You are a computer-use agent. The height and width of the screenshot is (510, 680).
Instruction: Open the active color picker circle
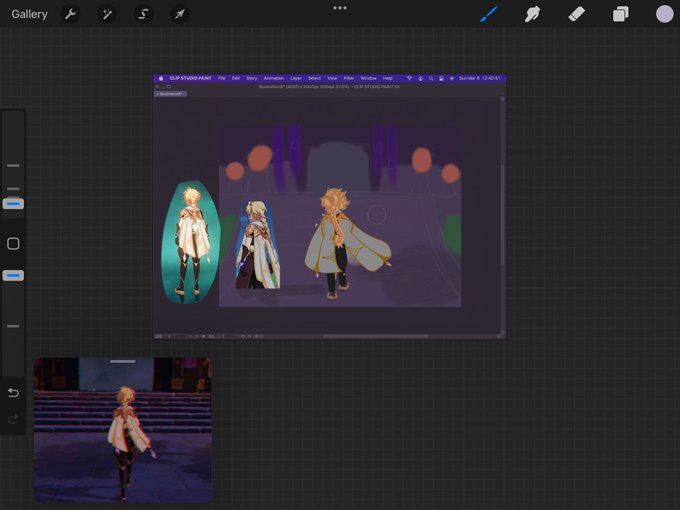(664, 14)
